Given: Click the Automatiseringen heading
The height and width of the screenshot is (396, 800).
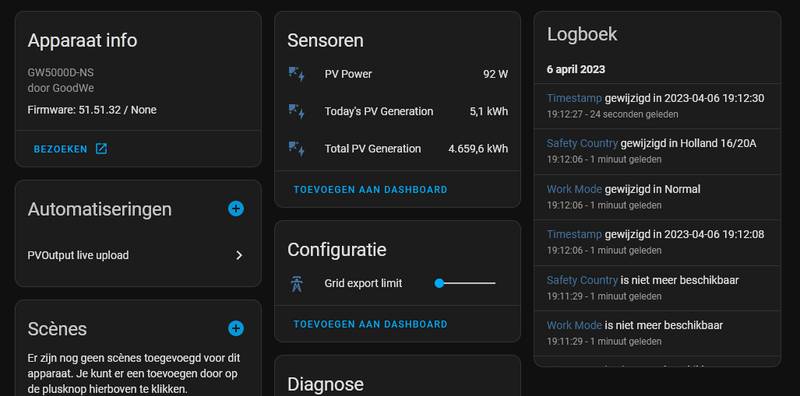Looking at the screenshot, I should point(99,209).
